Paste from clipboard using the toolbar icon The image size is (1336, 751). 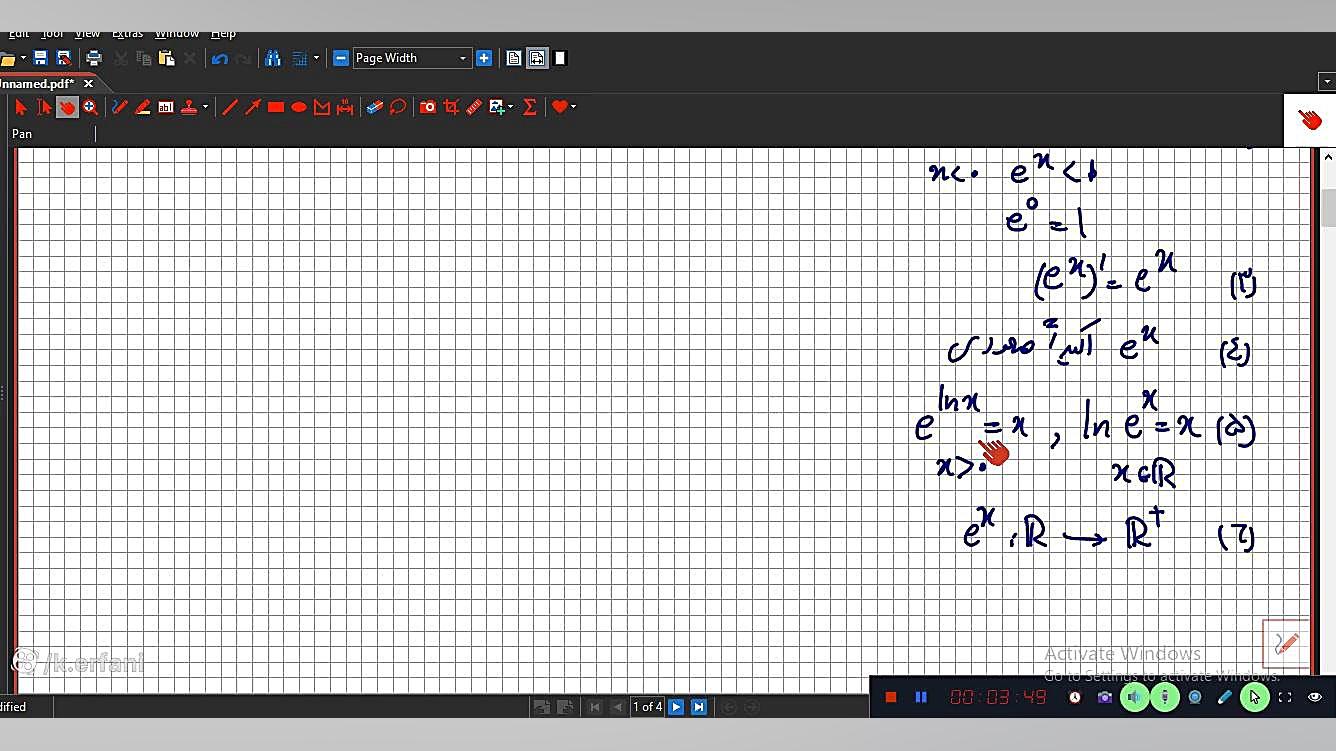point(166,58)
